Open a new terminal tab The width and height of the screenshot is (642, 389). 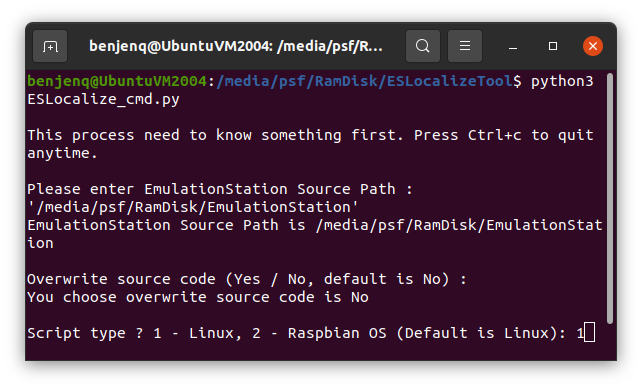(50, 46)
